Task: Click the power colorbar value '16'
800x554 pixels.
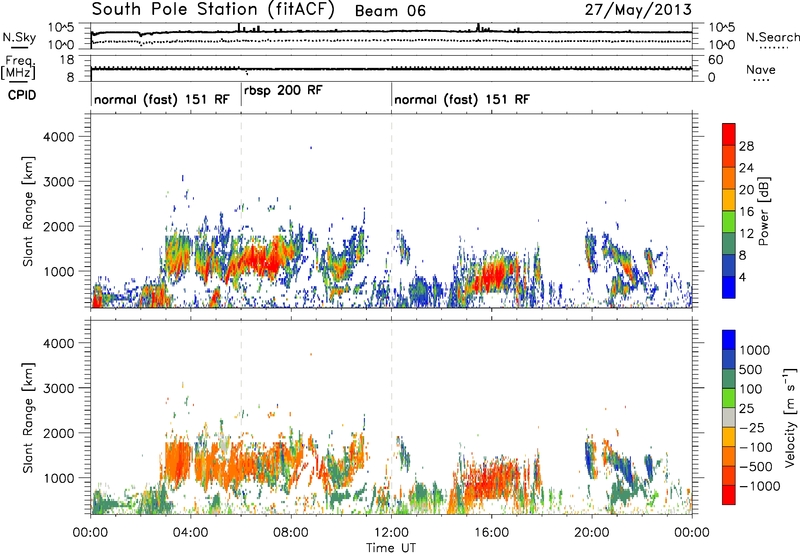Action: (x=746, y=212)
